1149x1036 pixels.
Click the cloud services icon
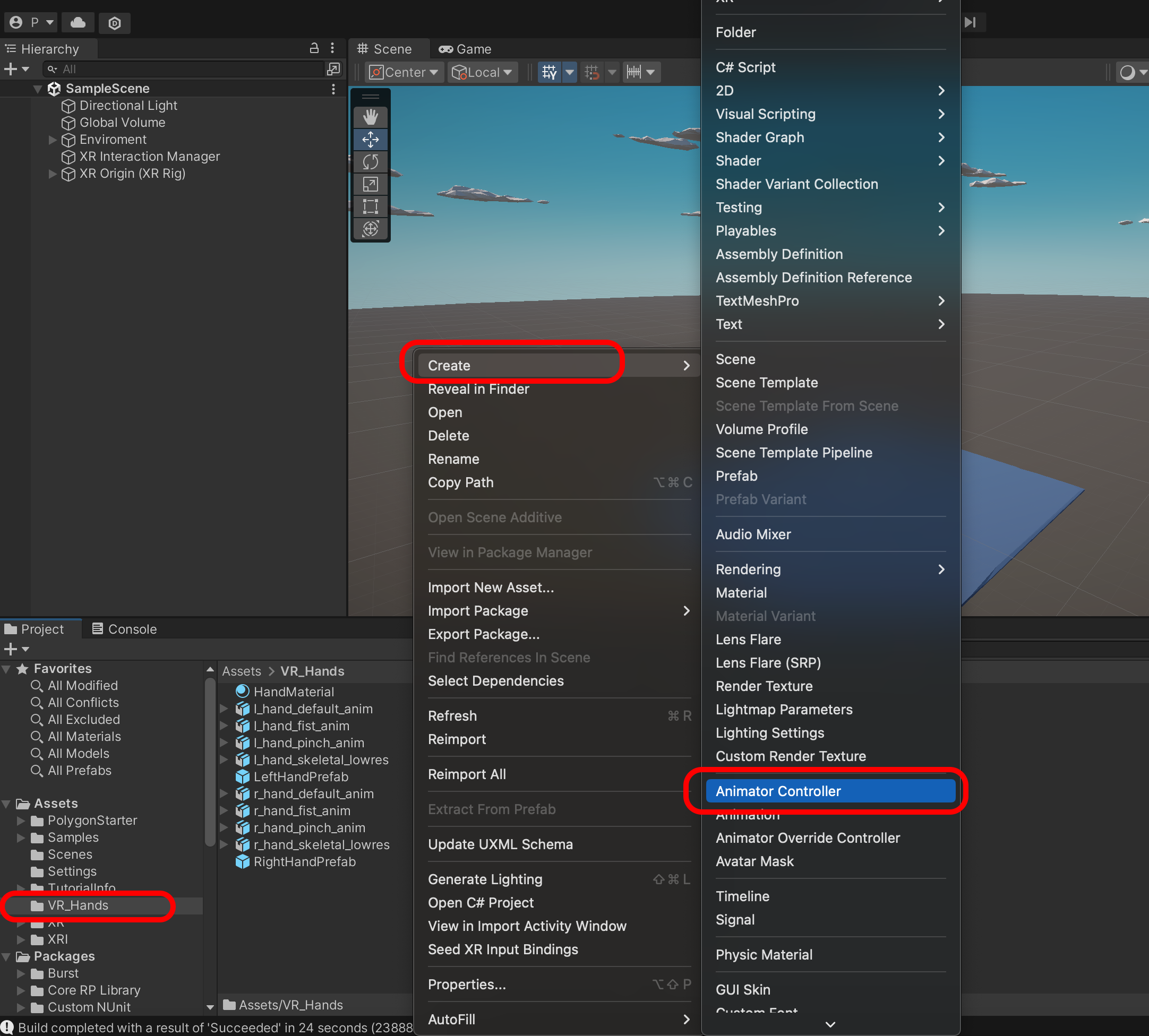78,23
